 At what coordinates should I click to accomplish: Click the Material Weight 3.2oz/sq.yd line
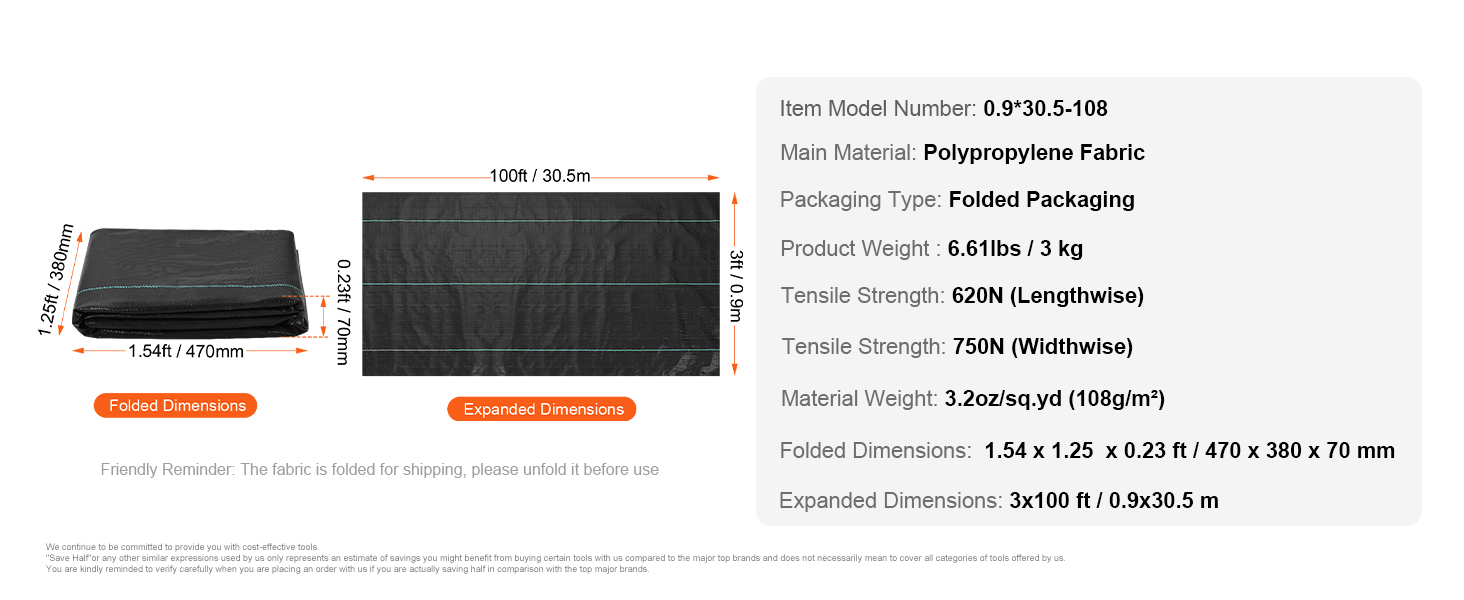[x=972, y=399]
